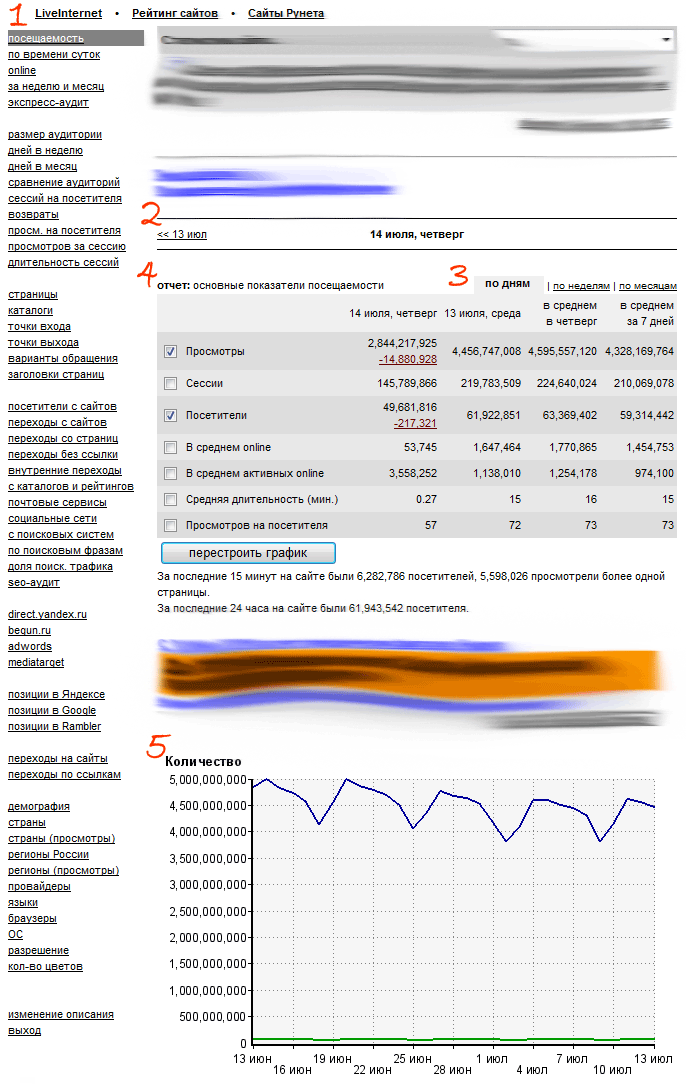
Task: Toggle the Посетители checkbox
Action: tap(170, 415)
